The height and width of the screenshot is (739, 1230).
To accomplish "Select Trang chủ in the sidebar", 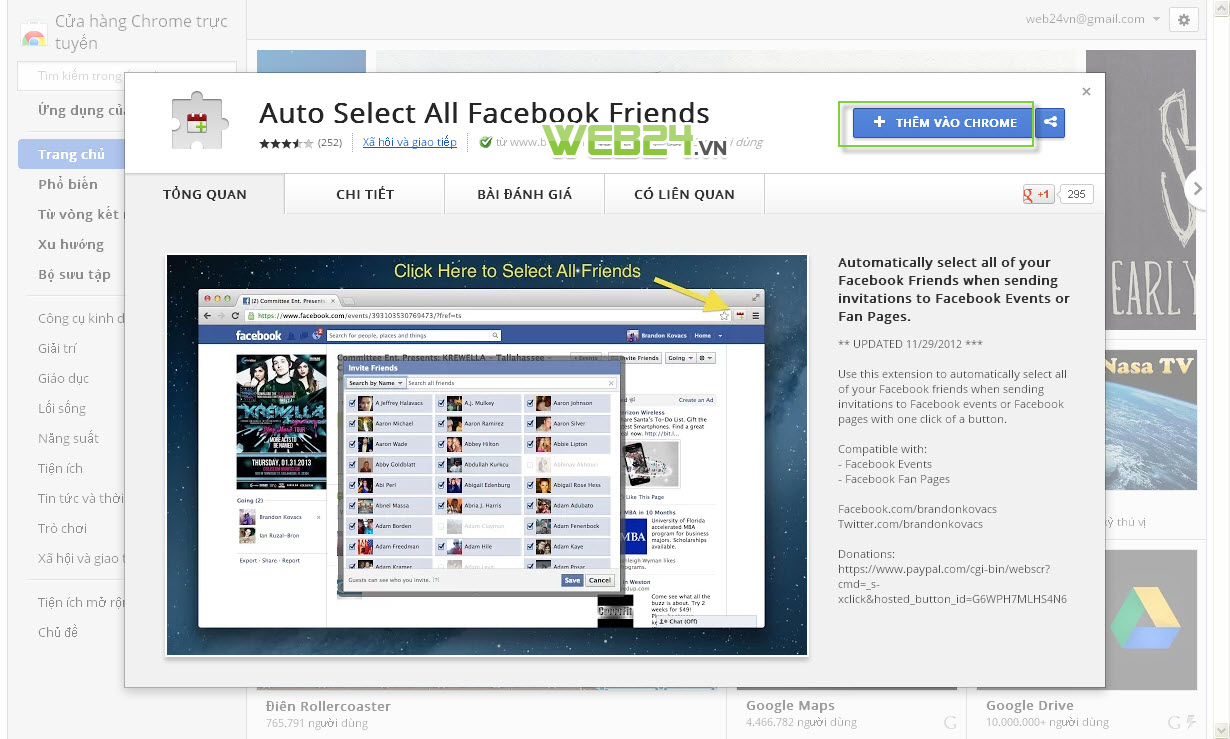I will click(72, 154).
